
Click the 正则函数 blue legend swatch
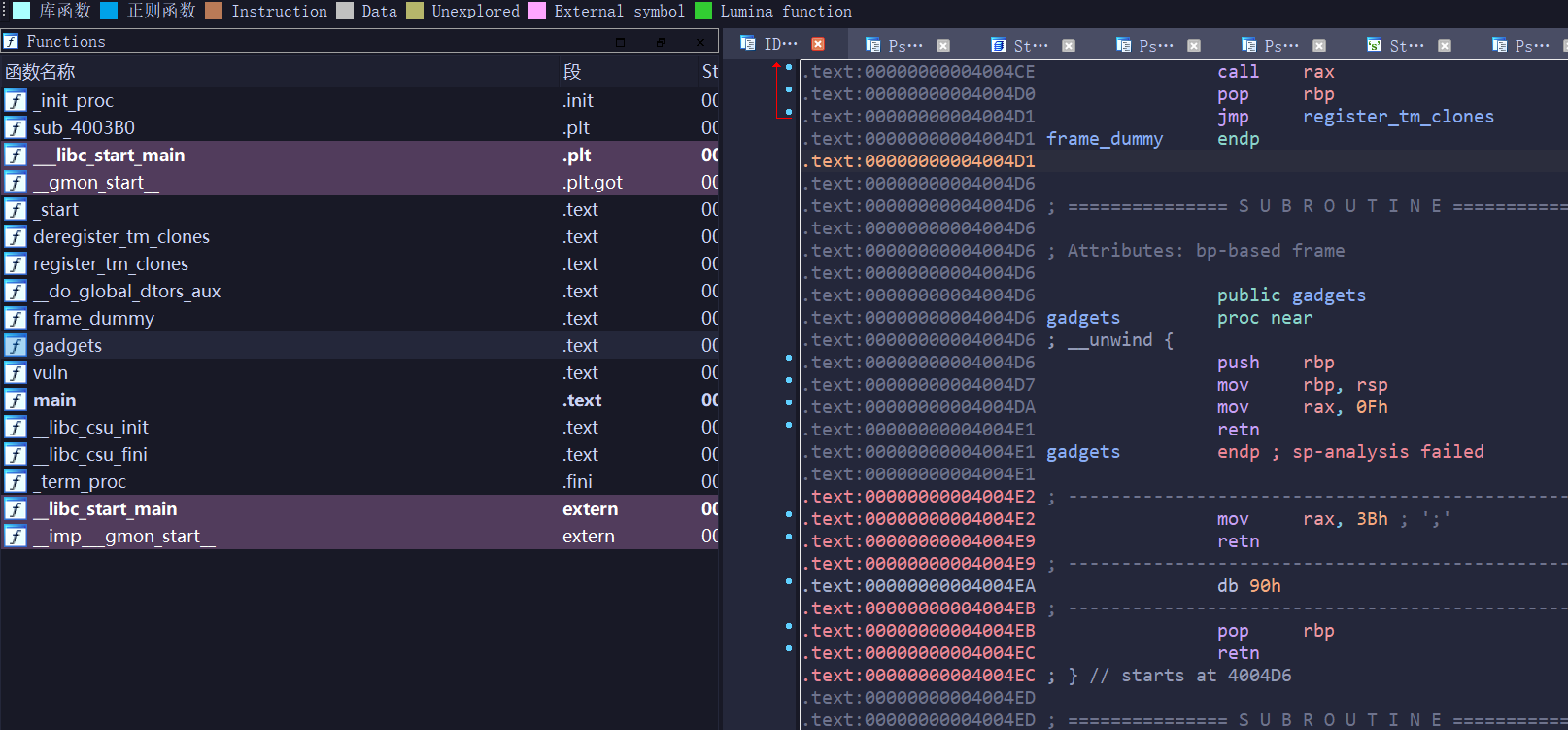110,11
